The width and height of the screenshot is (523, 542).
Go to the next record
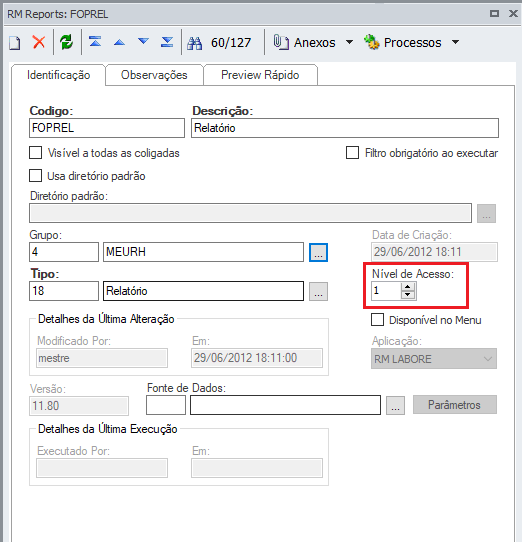click(x=143, y=42)
